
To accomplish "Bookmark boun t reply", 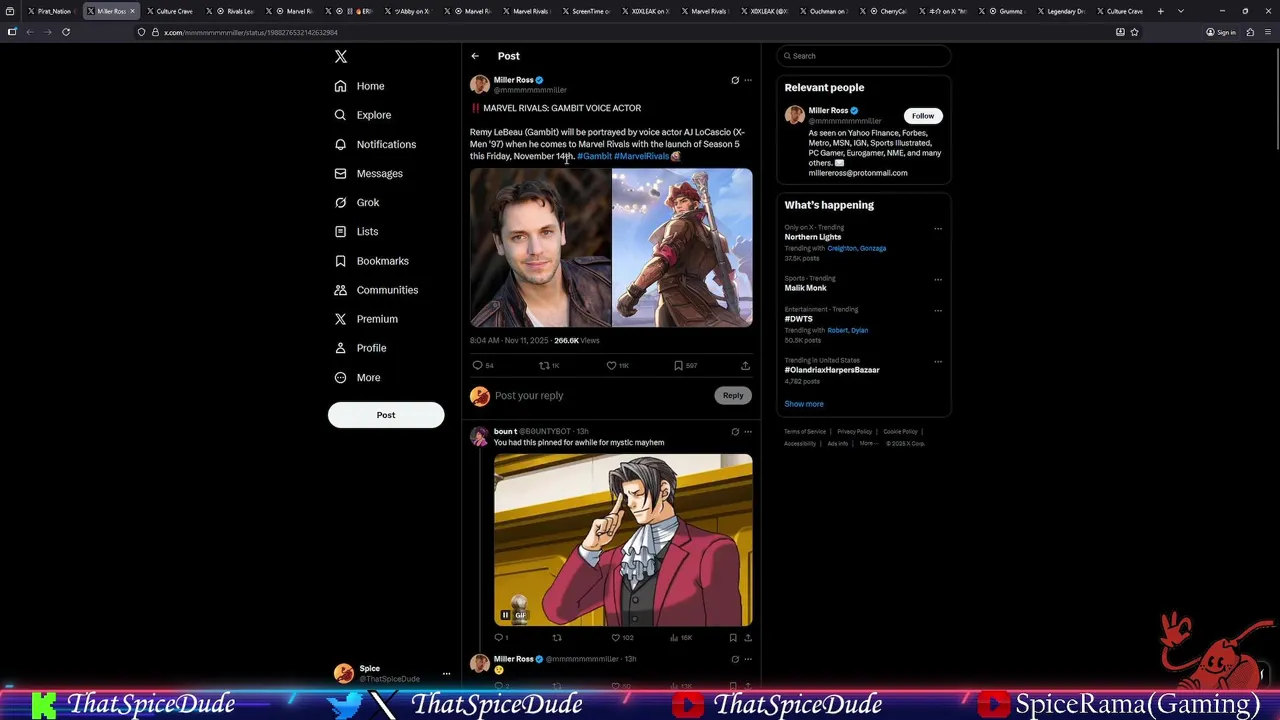I will (733, 637).
